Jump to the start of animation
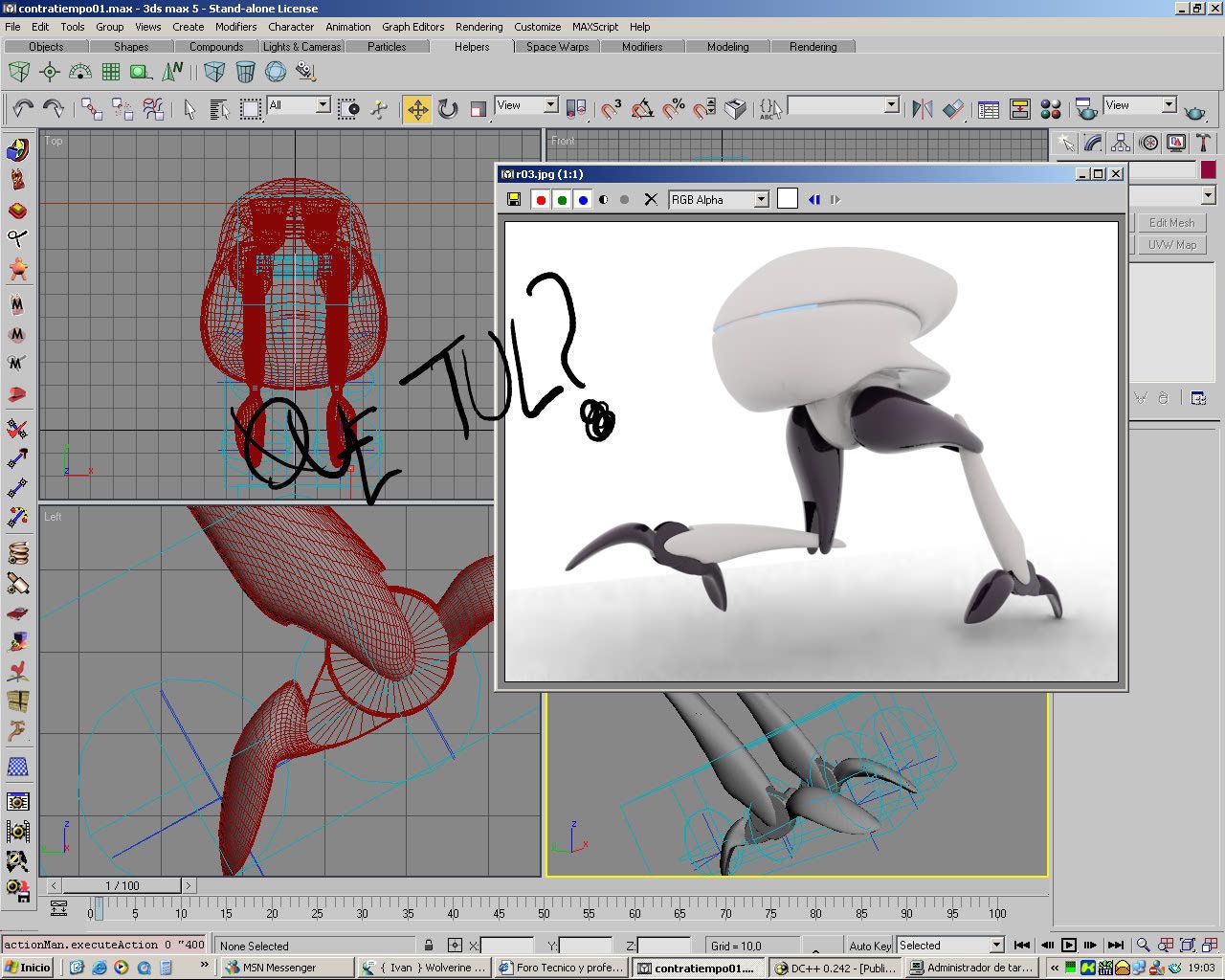1225x980 pixels. click(1022, 946)
